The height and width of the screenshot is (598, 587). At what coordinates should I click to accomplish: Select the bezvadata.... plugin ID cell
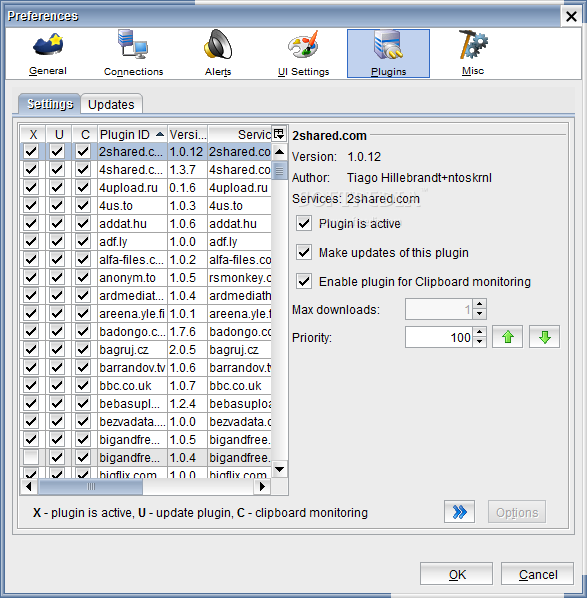(x=132, y=421)
